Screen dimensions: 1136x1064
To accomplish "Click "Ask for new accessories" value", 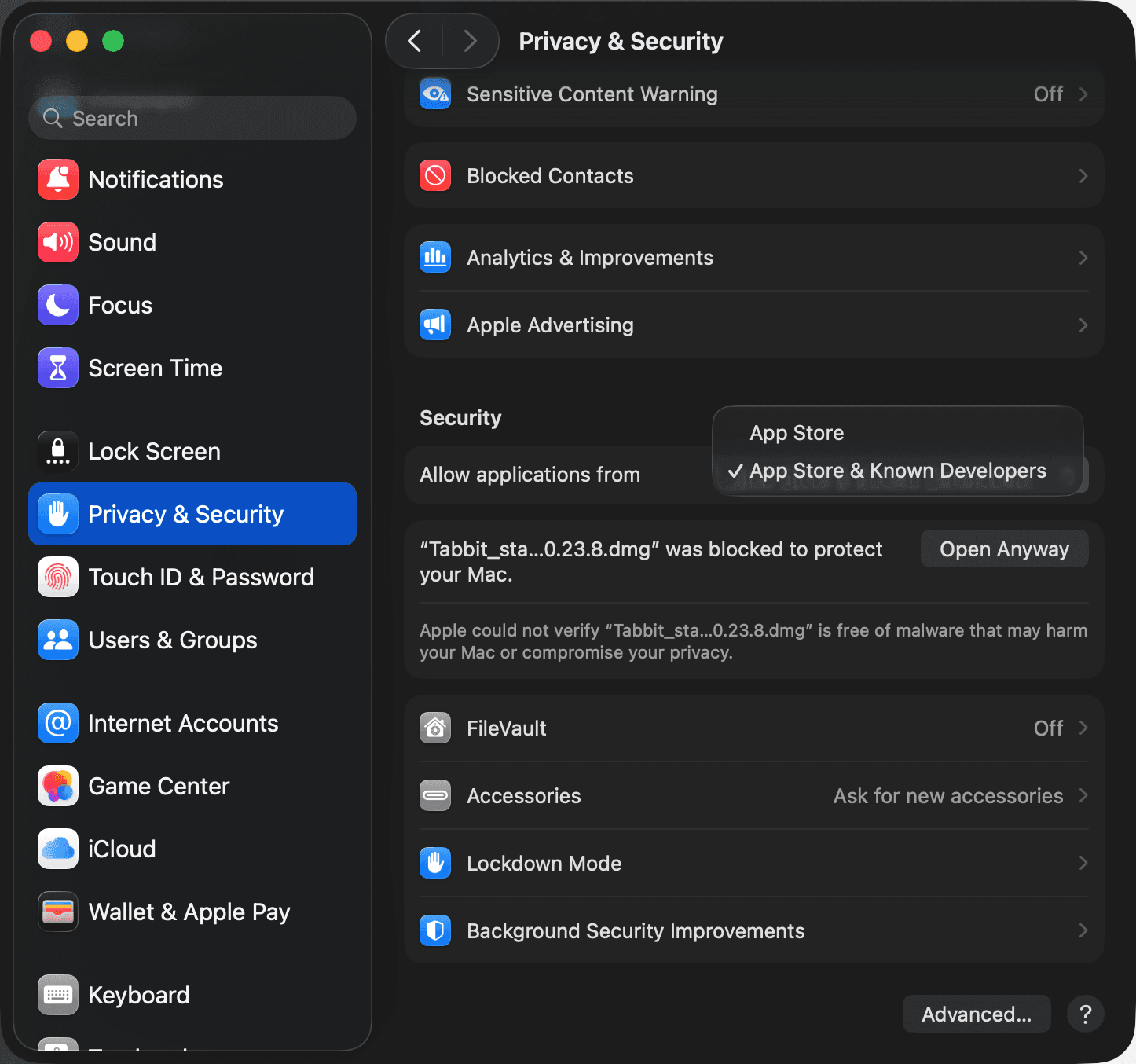I will point(948,796).
